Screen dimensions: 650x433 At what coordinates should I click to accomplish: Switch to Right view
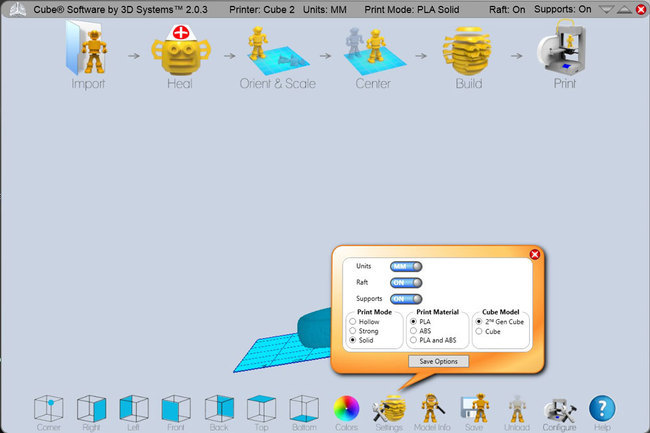[x=91, y=408]
